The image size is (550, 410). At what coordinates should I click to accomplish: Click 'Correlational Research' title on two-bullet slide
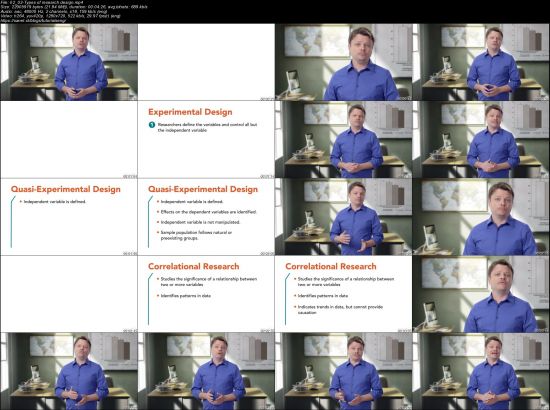(x=194, y=266)
